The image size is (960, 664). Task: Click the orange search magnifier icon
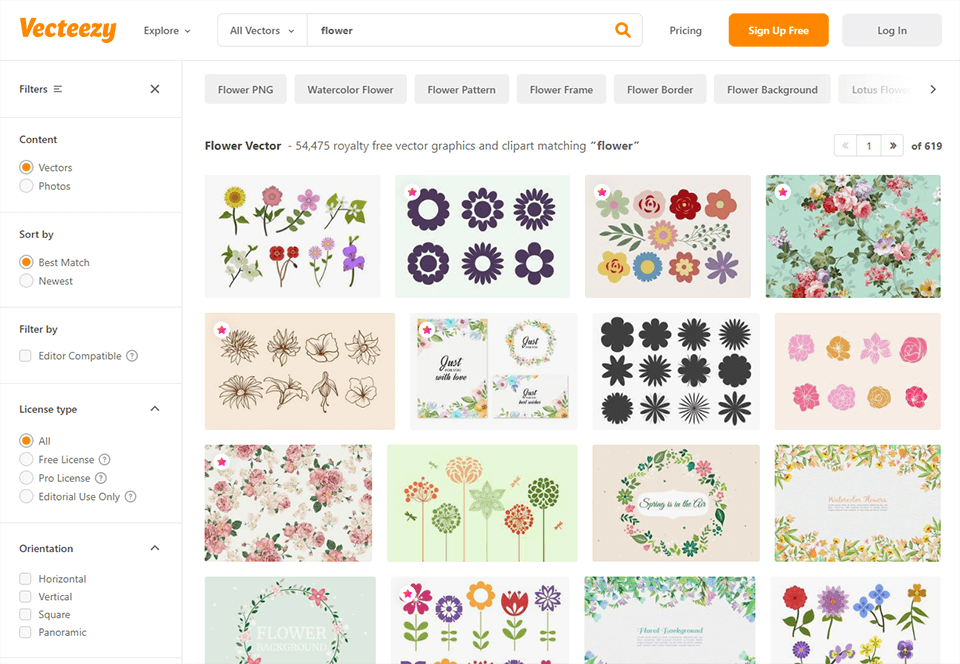pos(623,31)
